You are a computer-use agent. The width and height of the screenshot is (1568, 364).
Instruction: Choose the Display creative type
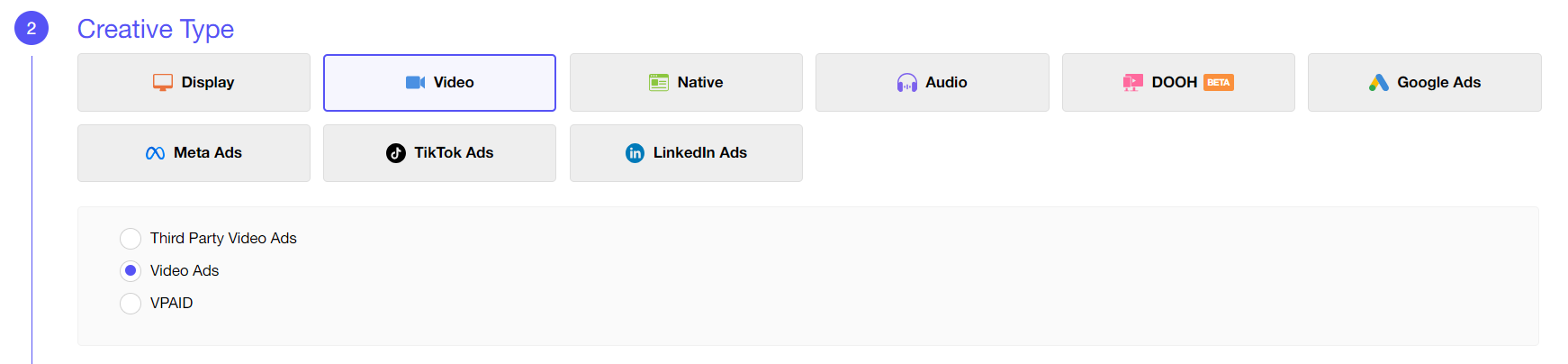(194, 82)
